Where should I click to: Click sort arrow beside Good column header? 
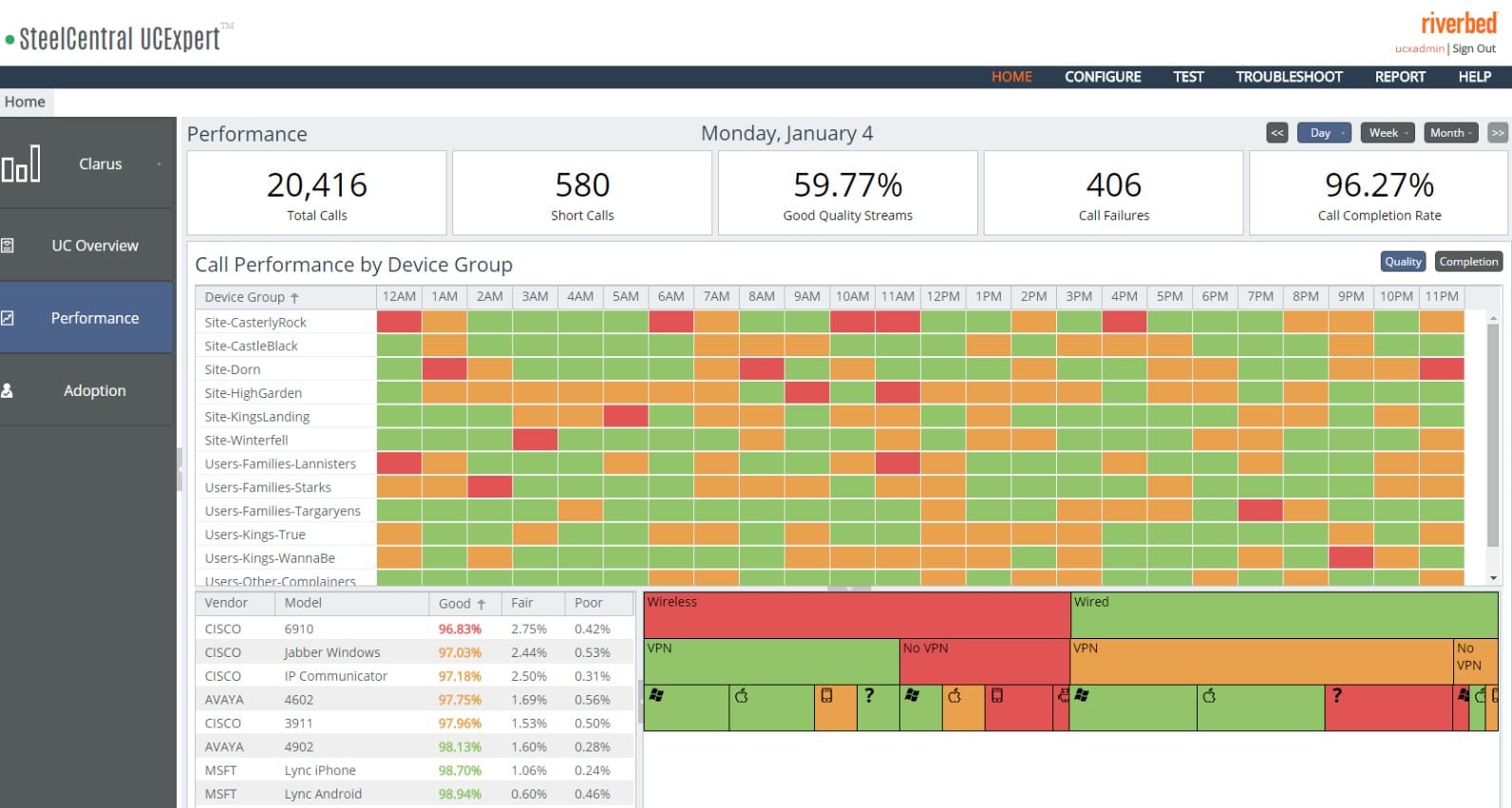pos(482,604)
